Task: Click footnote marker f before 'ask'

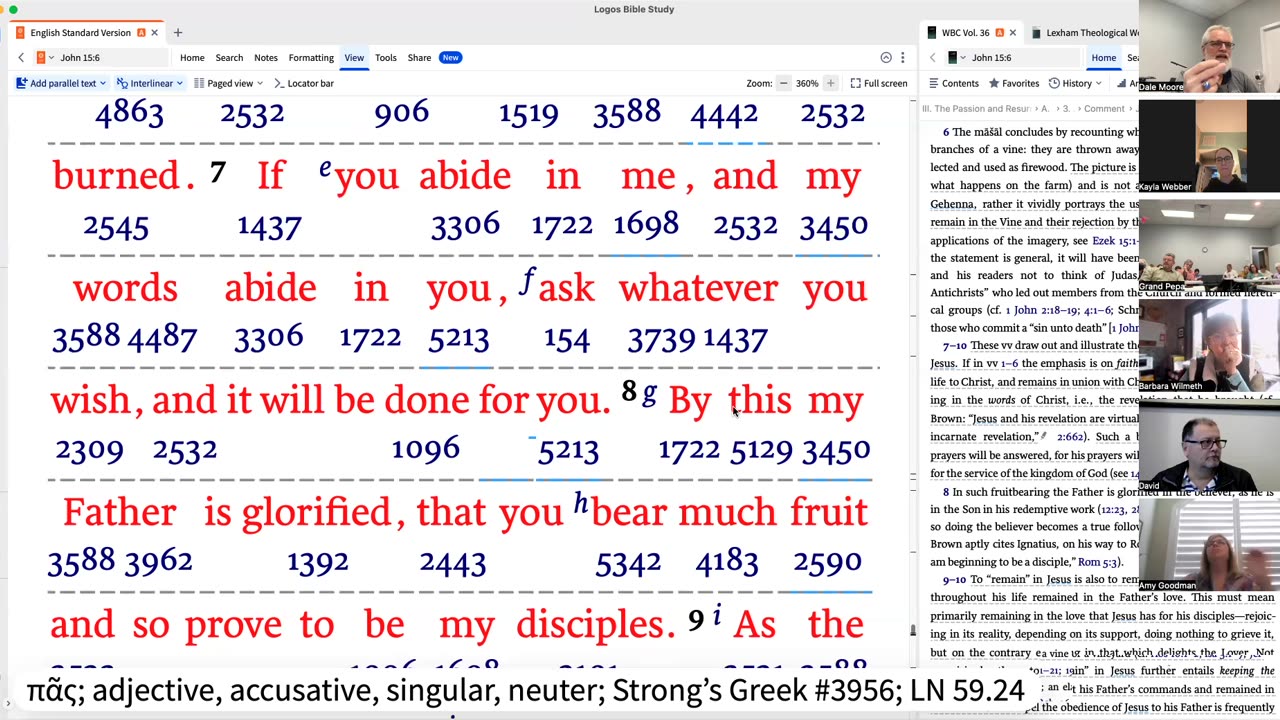Action: tap(527, 282)
